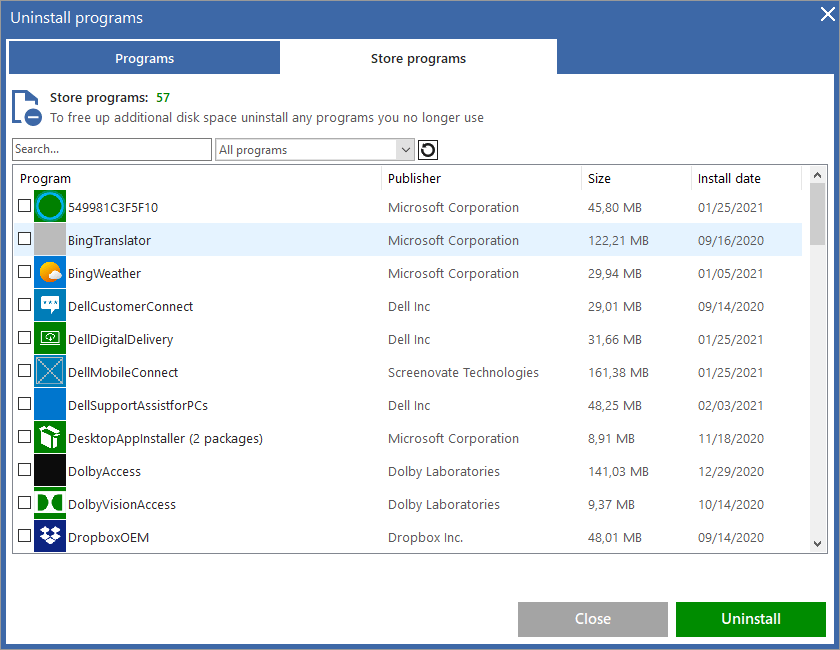
Task: Click the 12/29/2020 install date
Action: point(731,472)
